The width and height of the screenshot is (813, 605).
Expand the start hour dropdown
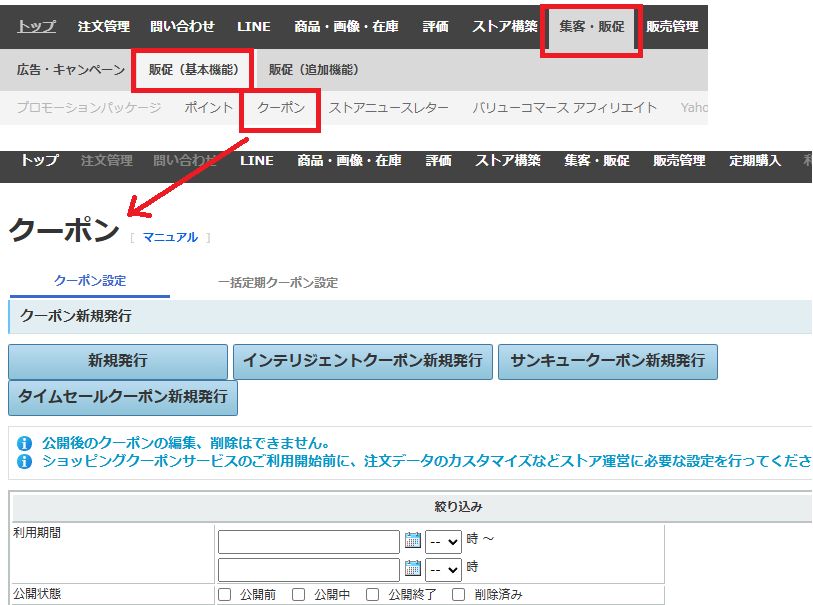click(x=443, y=541)
